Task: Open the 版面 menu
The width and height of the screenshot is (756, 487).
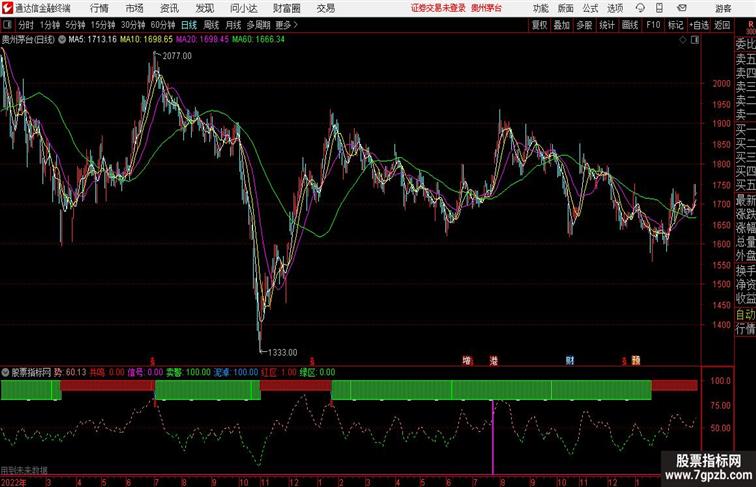Action: [566, 8]
